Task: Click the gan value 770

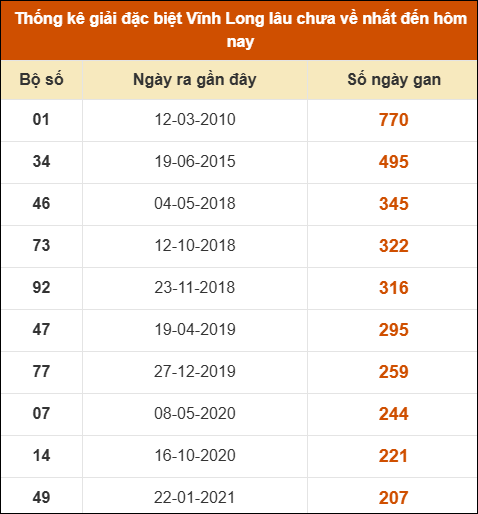Action: click(x=394, y=120)
